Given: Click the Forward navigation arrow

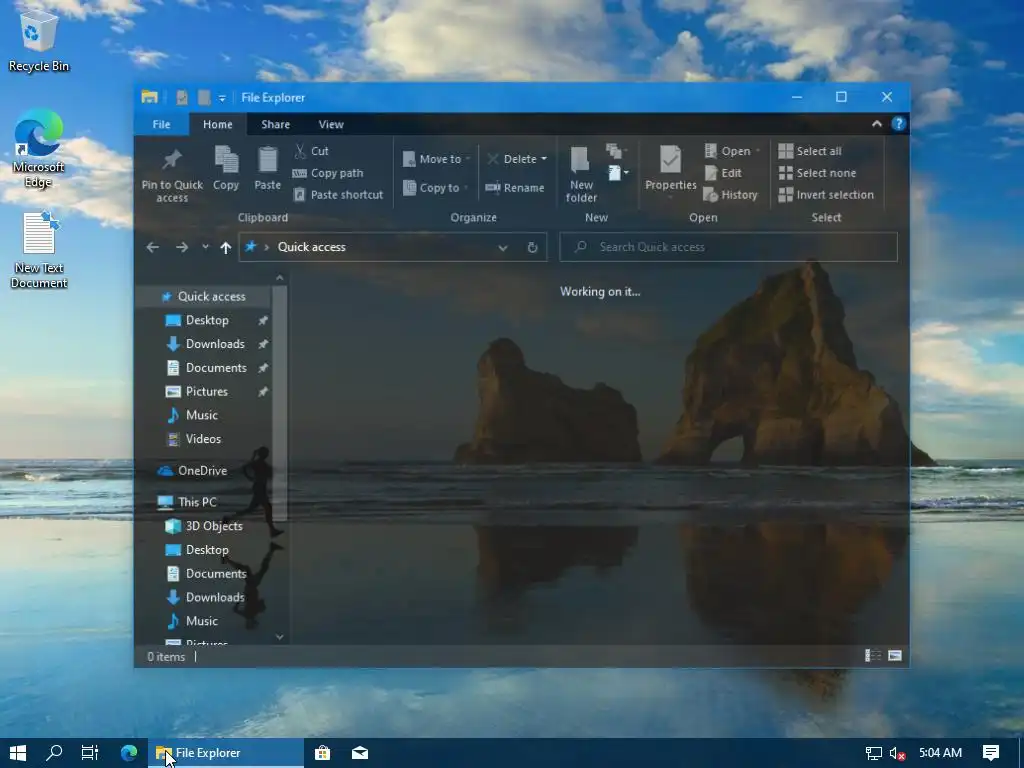Looking at the screenshot, I should (x=182, y=247).
